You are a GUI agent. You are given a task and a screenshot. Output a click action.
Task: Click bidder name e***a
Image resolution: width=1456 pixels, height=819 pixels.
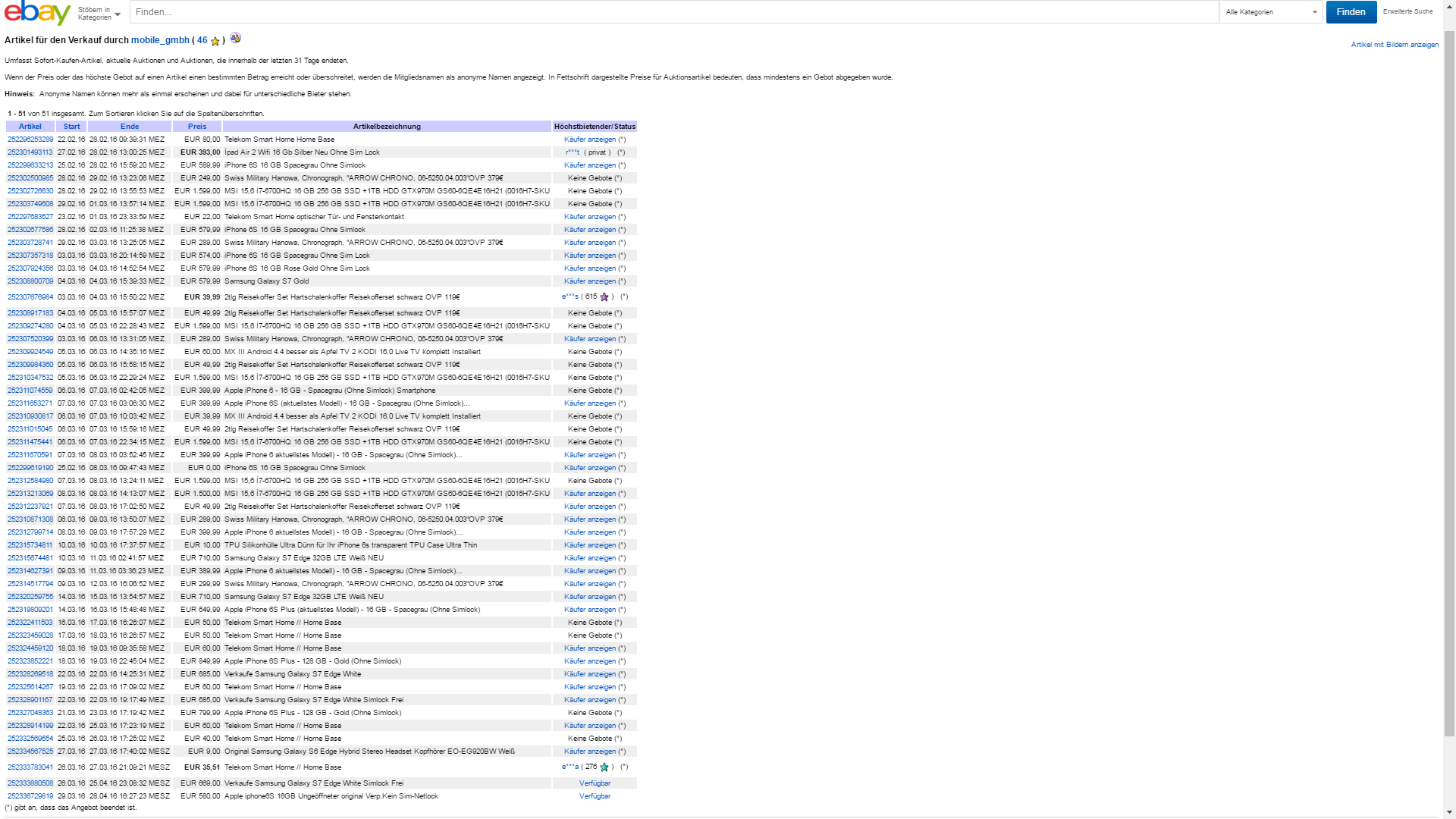570,767
